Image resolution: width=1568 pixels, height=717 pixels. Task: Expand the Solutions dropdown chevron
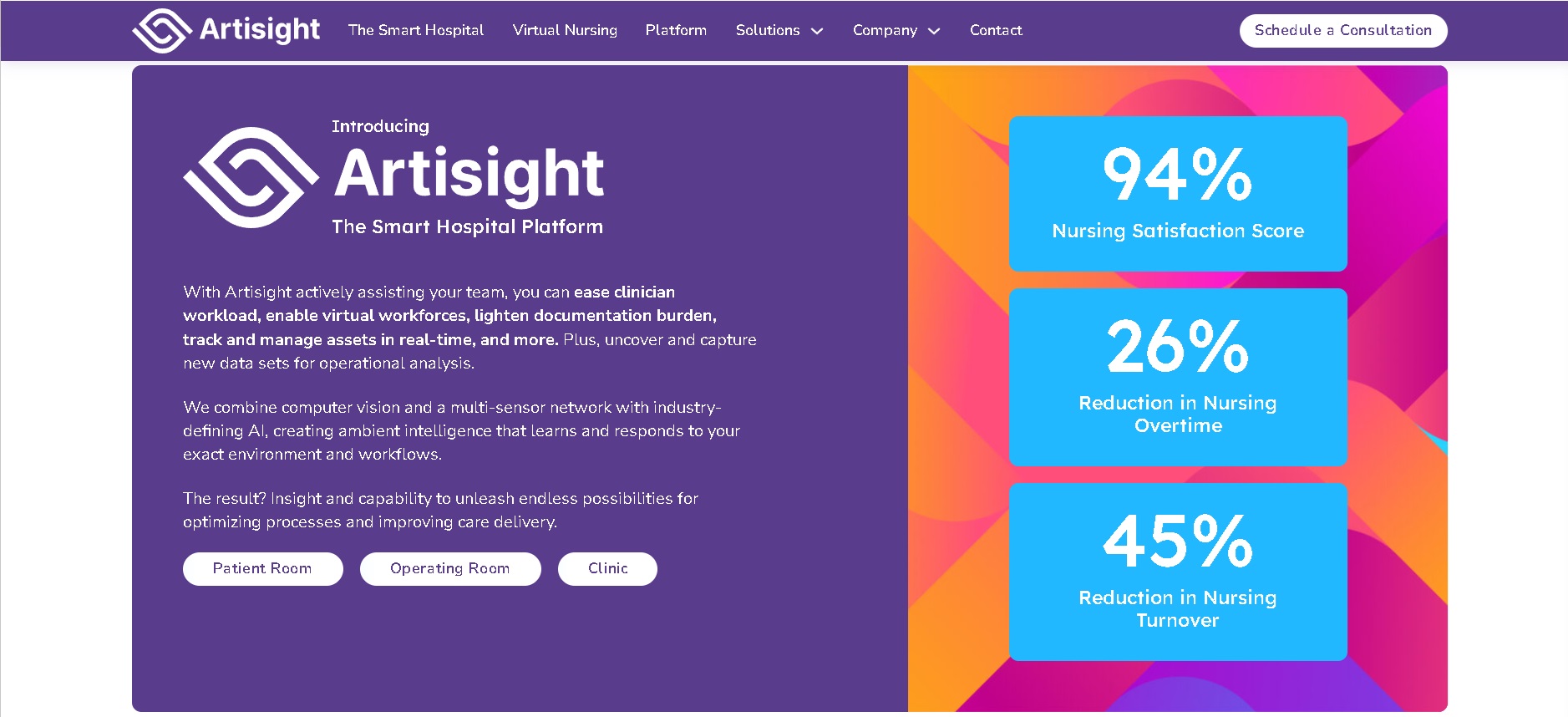click(x=817, y=31)
